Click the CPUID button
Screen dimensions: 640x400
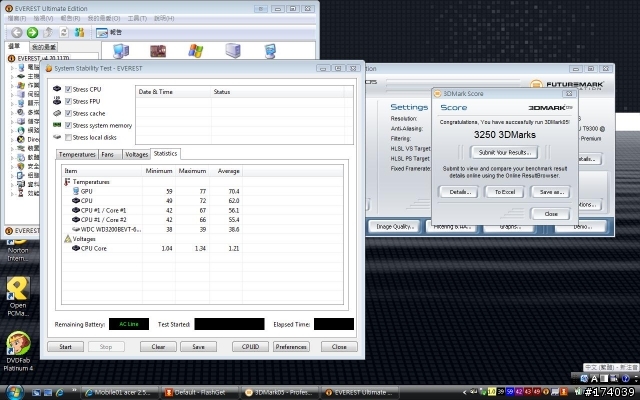[x=250, y=347]
